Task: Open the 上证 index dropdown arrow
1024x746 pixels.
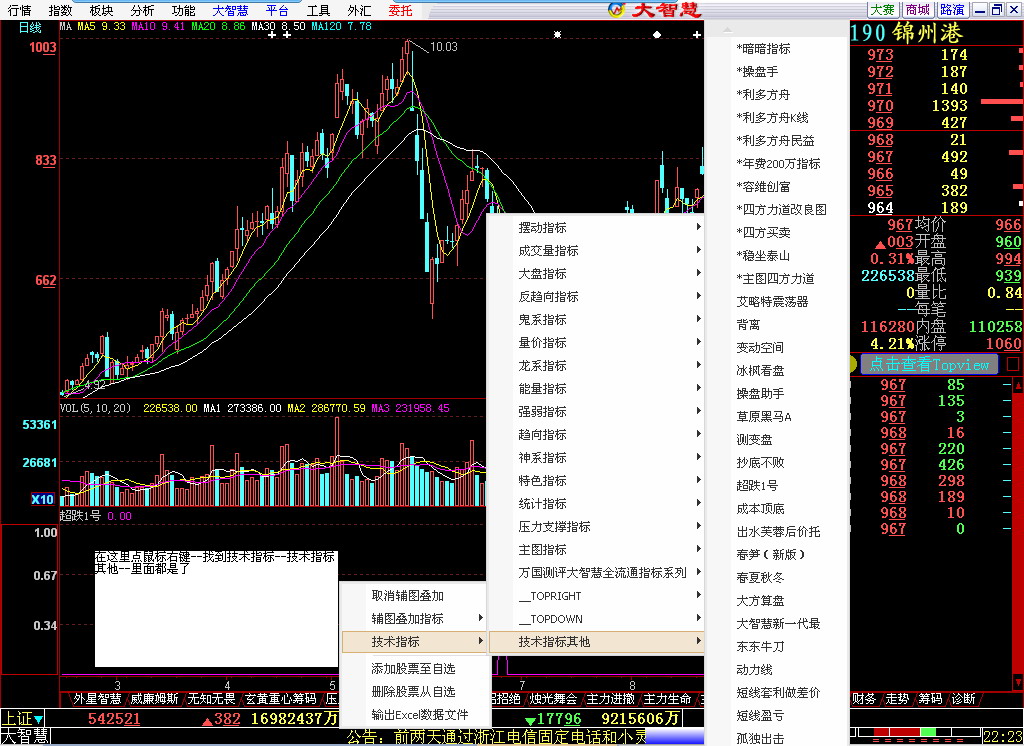Action: coord(39,720)
